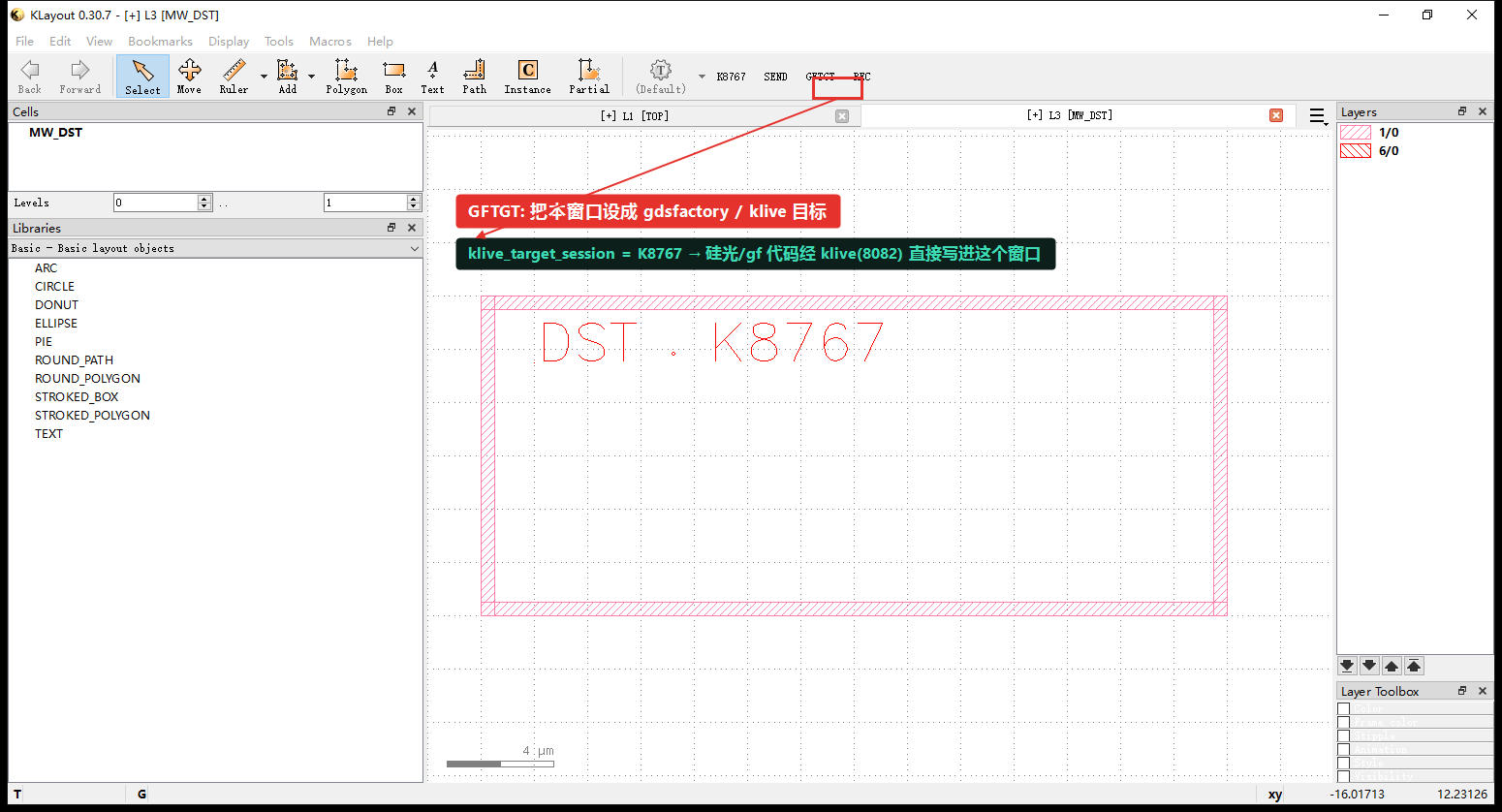Move selected layer down one step
Viewport: 1502px width, 812px height.
[1369, 666]
